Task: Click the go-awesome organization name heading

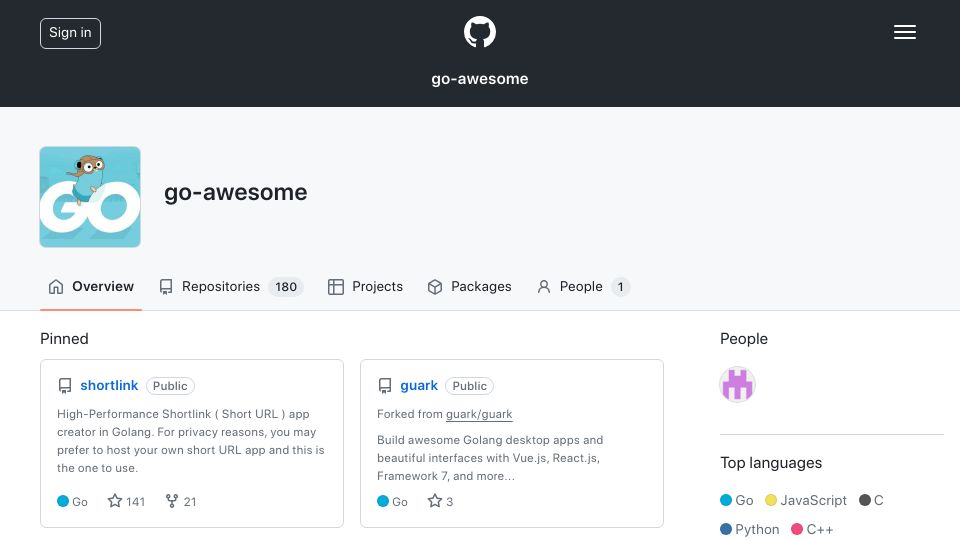Action: 236,192
